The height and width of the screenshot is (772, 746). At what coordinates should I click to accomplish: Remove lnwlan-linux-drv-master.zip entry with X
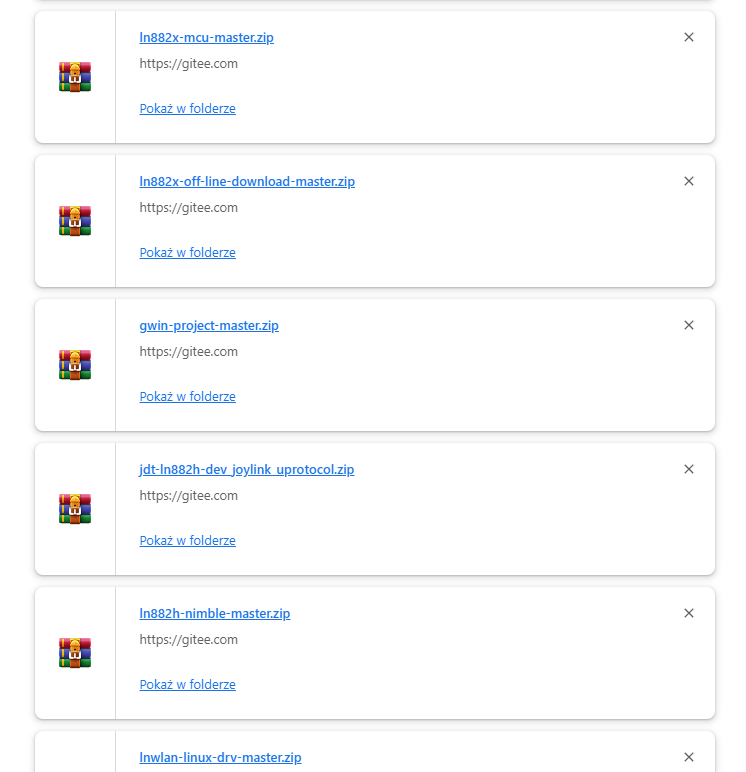[x=689, y=757]
